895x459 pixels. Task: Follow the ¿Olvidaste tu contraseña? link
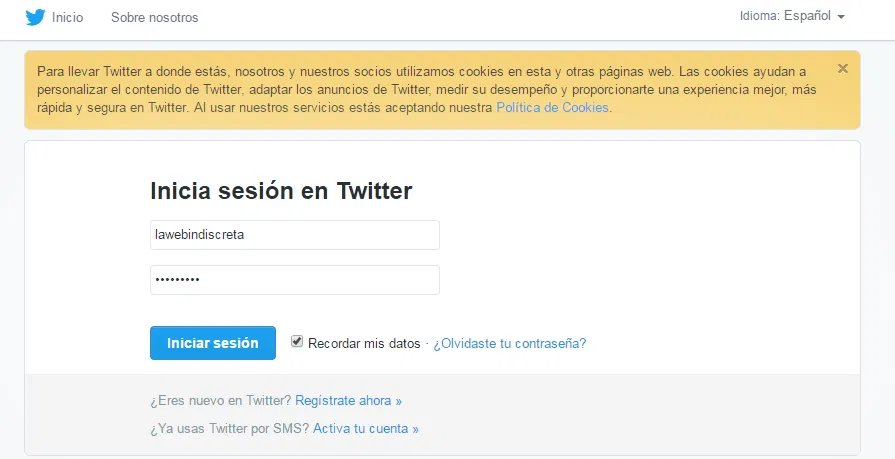(510, 343)
